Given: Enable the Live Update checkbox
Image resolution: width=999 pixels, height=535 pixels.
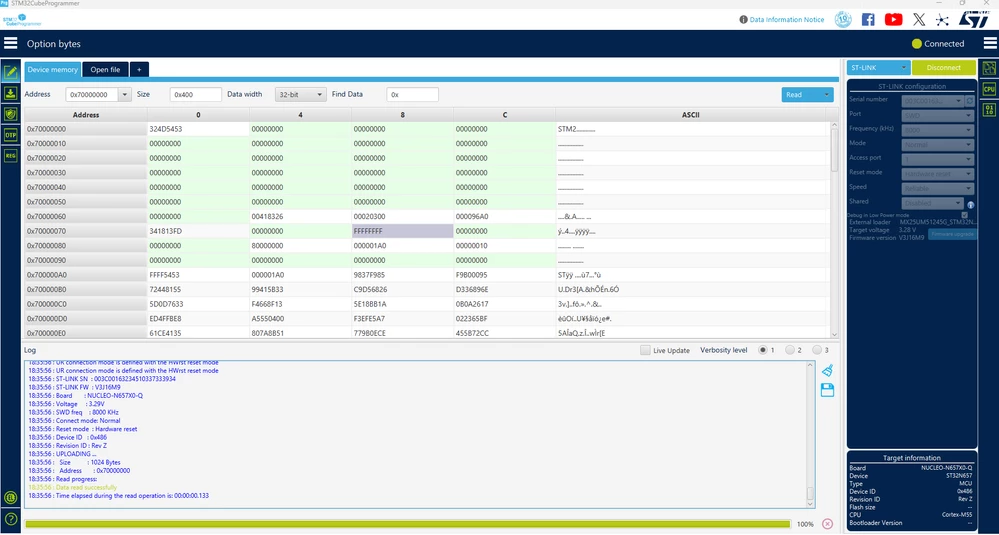Looking at the screenshot, I should [x=645, y=350].
